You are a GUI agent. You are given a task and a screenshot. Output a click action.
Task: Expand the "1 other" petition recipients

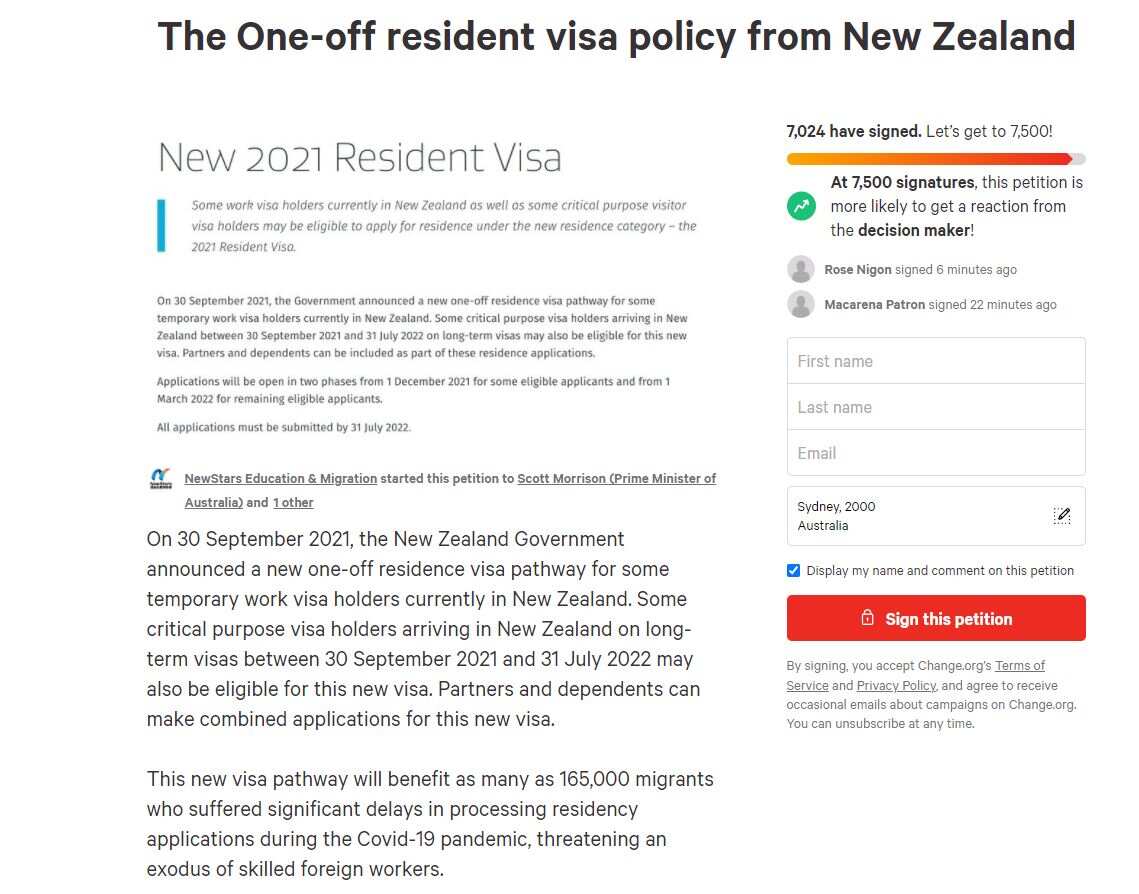click(293, 502)
